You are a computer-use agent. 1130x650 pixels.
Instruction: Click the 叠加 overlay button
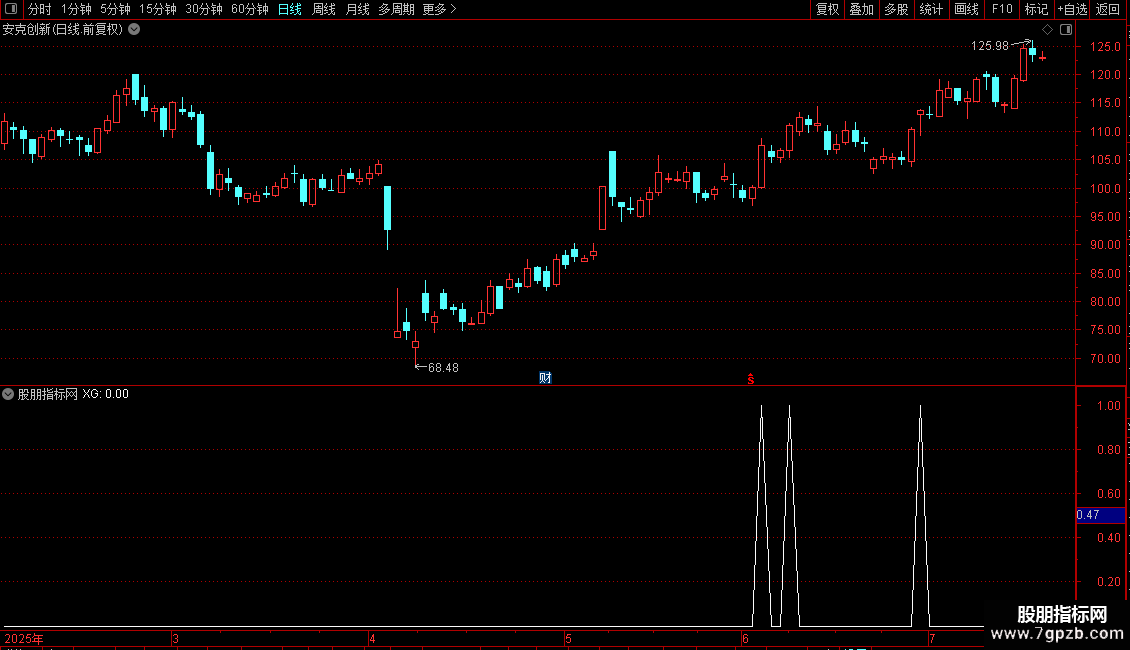coord(861,9)
